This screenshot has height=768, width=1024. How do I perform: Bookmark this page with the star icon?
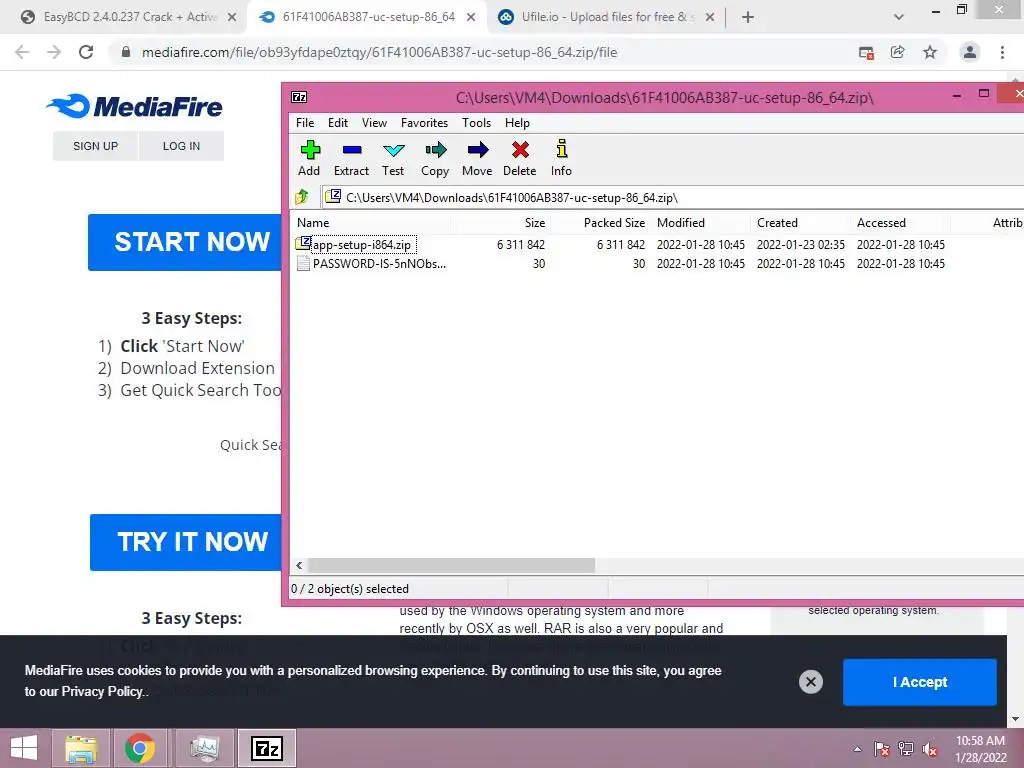coord(930,52)
